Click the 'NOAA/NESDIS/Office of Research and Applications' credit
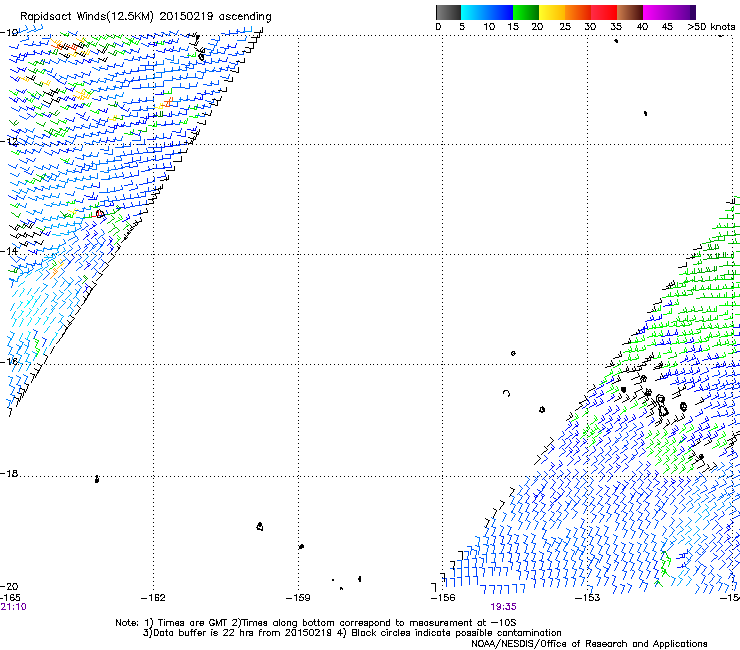The width and height of the screenshot is (740, 650). [x=589, y=644]
